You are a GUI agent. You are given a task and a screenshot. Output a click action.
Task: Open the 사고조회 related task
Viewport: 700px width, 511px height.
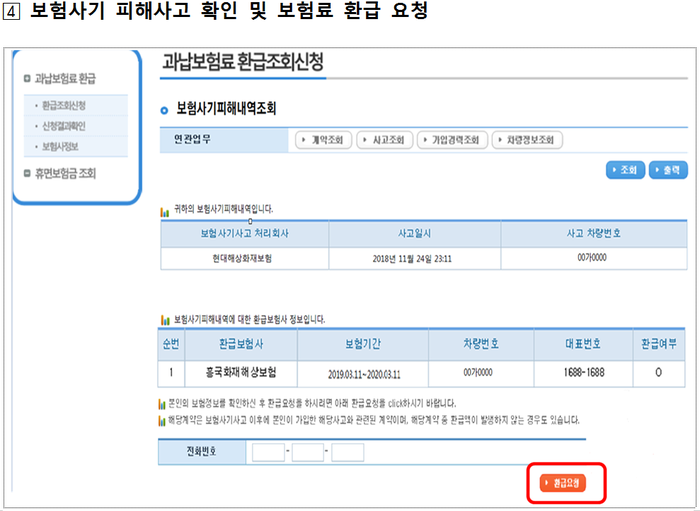[385, 140]
